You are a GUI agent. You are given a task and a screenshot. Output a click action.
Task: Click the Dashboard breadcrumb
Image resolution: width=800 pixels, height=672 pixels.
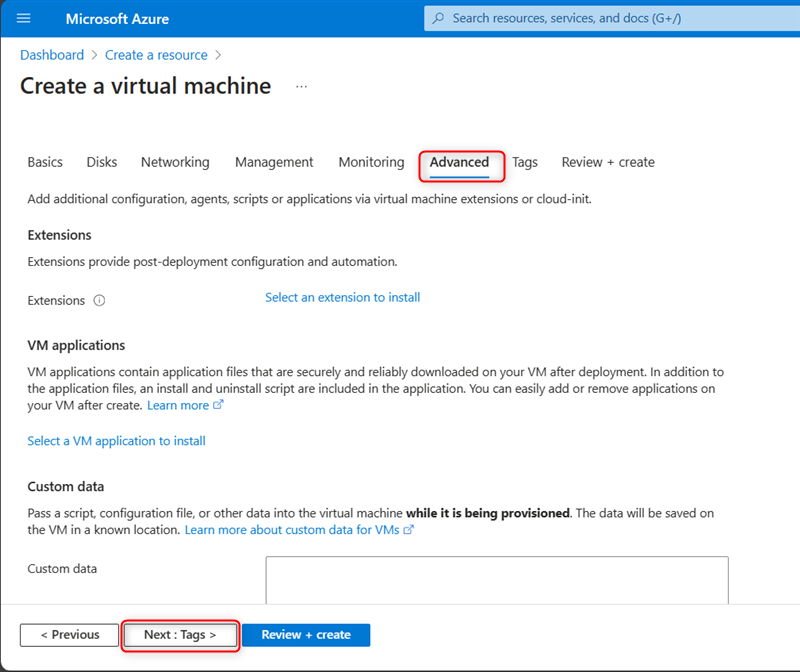click(x=52, y=55)
